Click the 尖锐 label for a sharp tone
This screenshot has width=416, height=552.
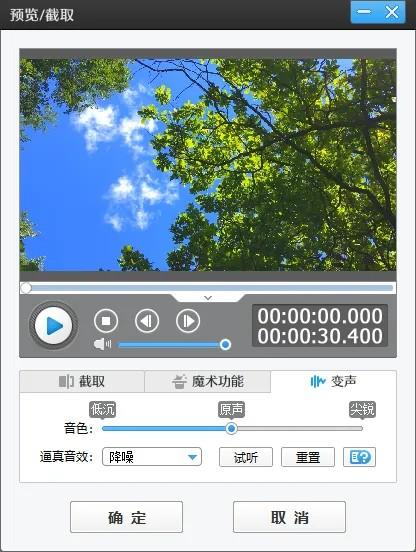pos(362,409)
